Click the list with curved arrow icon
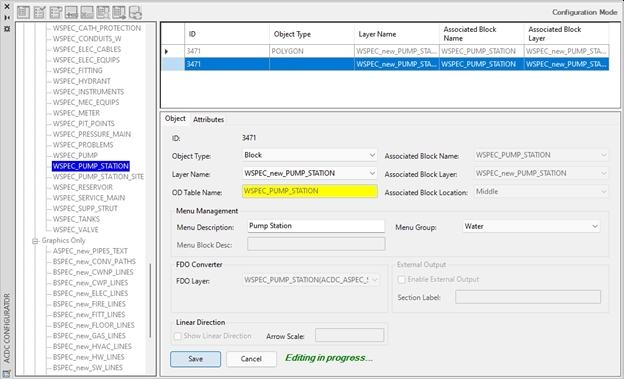Viewport: 624px width, 379px height. tap(55, 12)
